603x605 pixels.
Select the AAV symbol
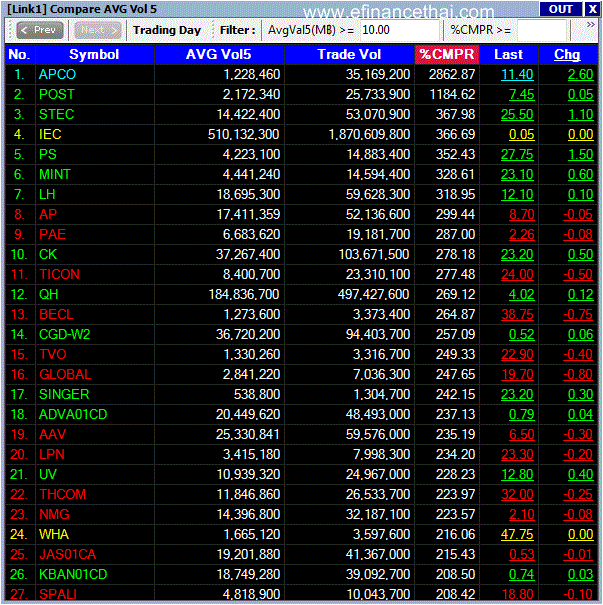coord(52,434)
